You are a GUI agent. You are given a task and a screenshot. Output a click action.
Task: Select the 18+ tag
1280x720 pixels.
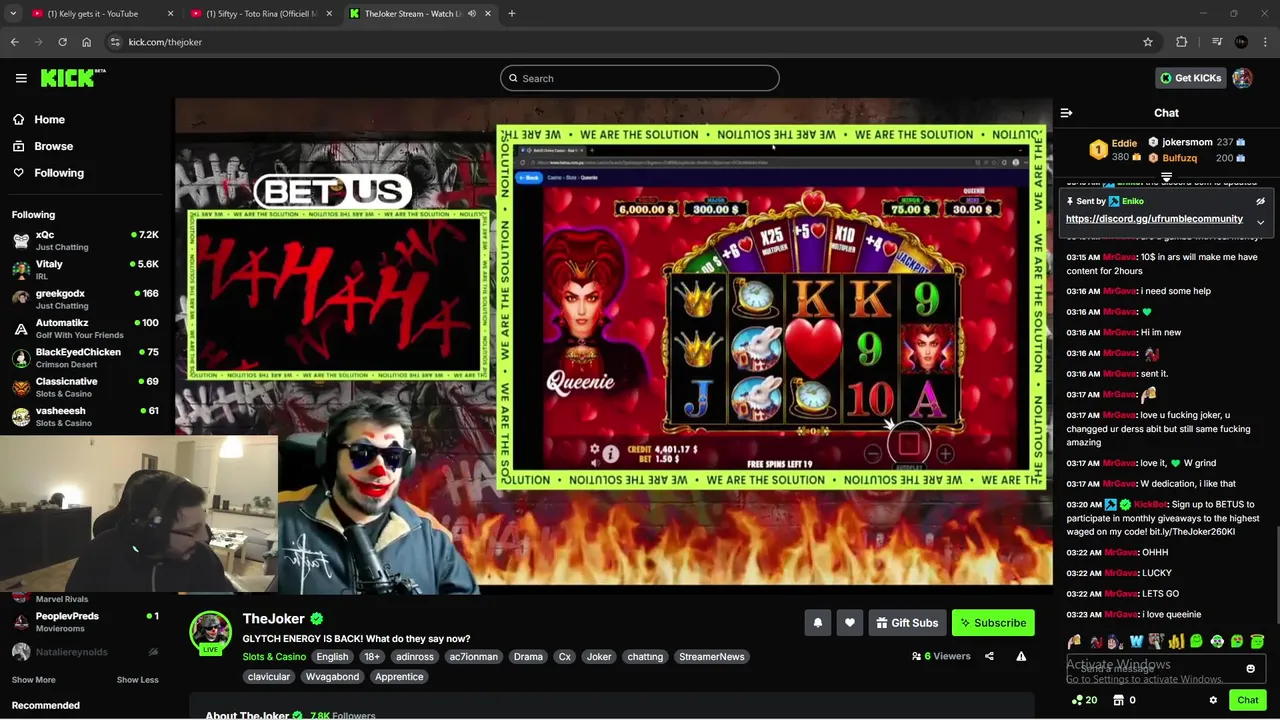[x=372, y=657]
